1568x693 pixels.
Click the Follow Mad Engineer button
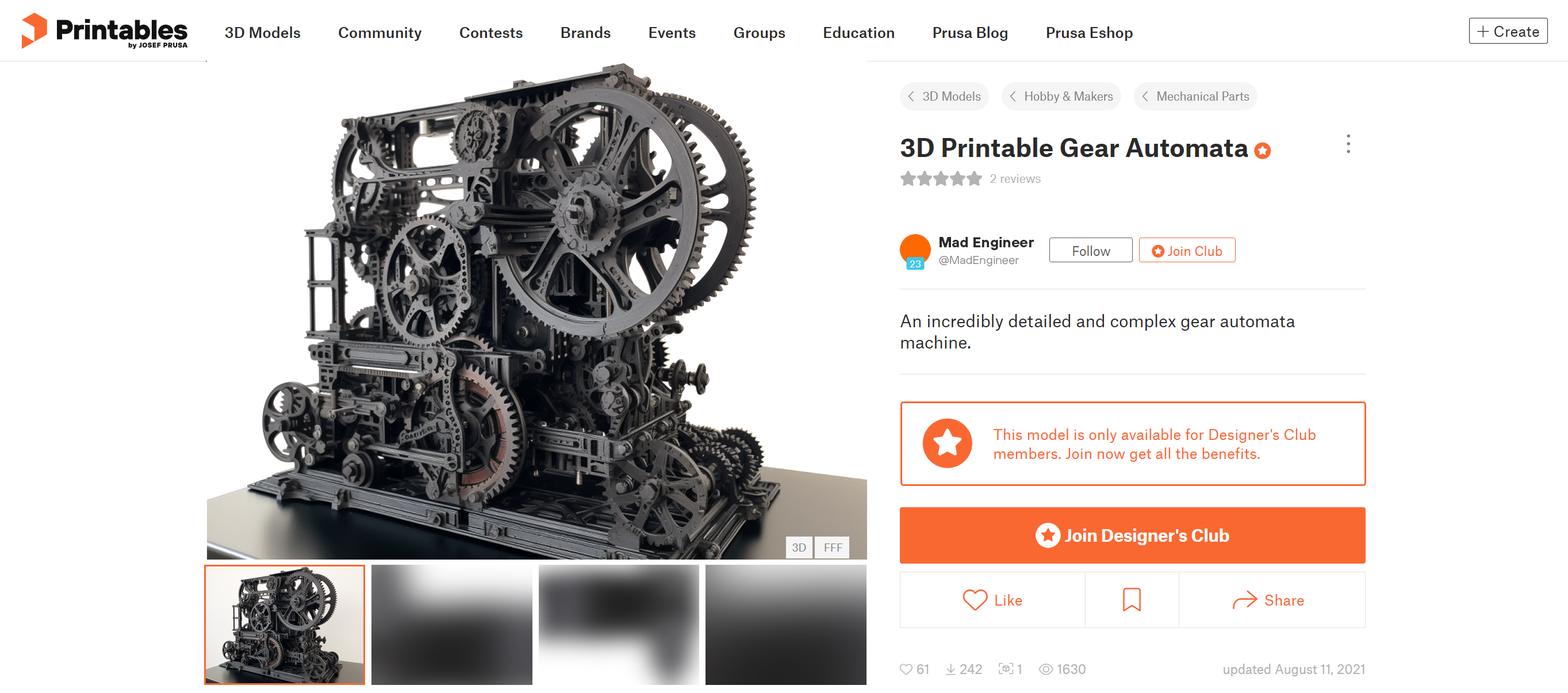tap(1089, 251)
